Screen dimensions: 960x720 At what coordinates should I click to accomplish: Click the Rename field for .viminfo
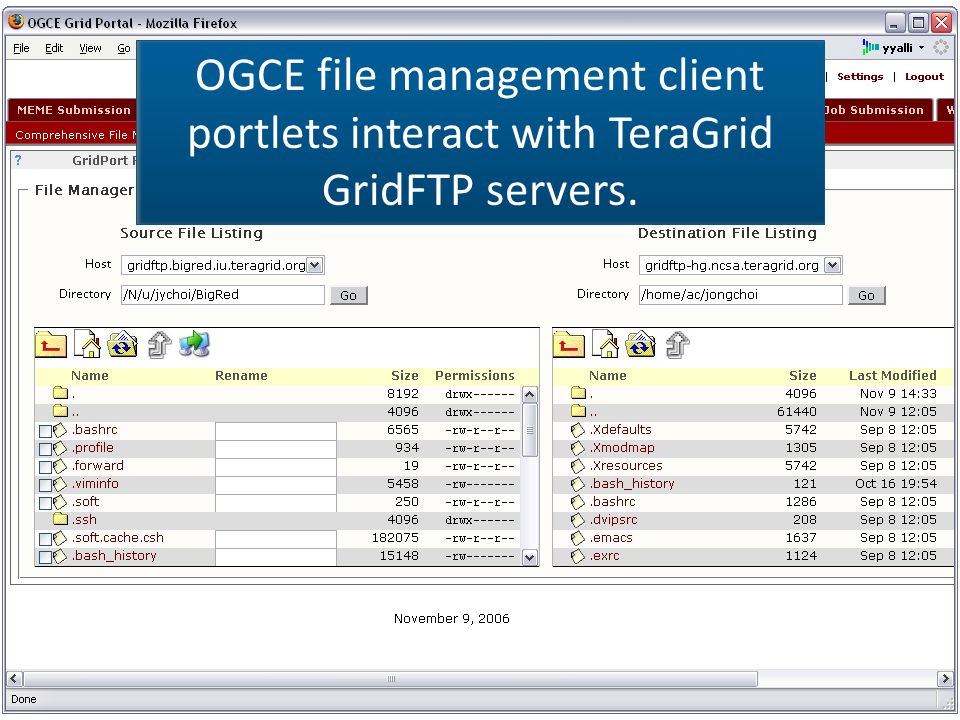coord(276,485)
